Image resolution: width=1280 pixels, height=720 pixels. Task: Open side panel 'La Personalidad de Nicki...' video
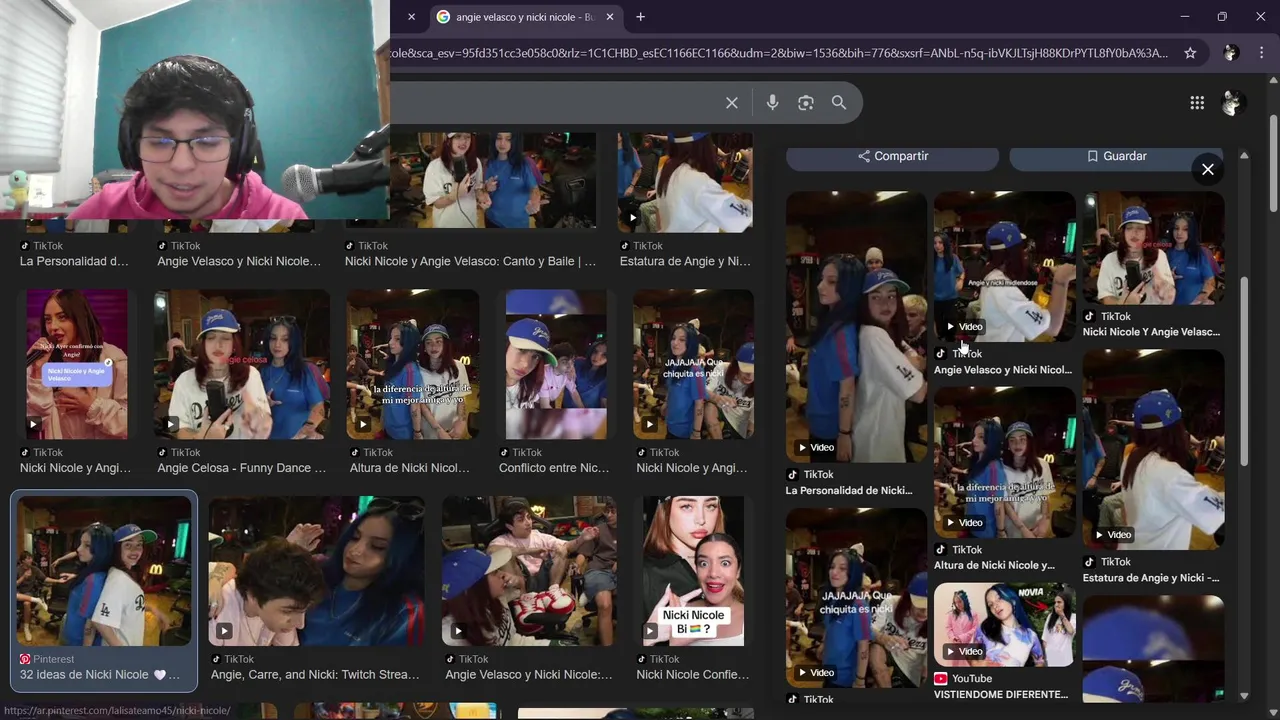pyautogui.click(x=856, y=327)
